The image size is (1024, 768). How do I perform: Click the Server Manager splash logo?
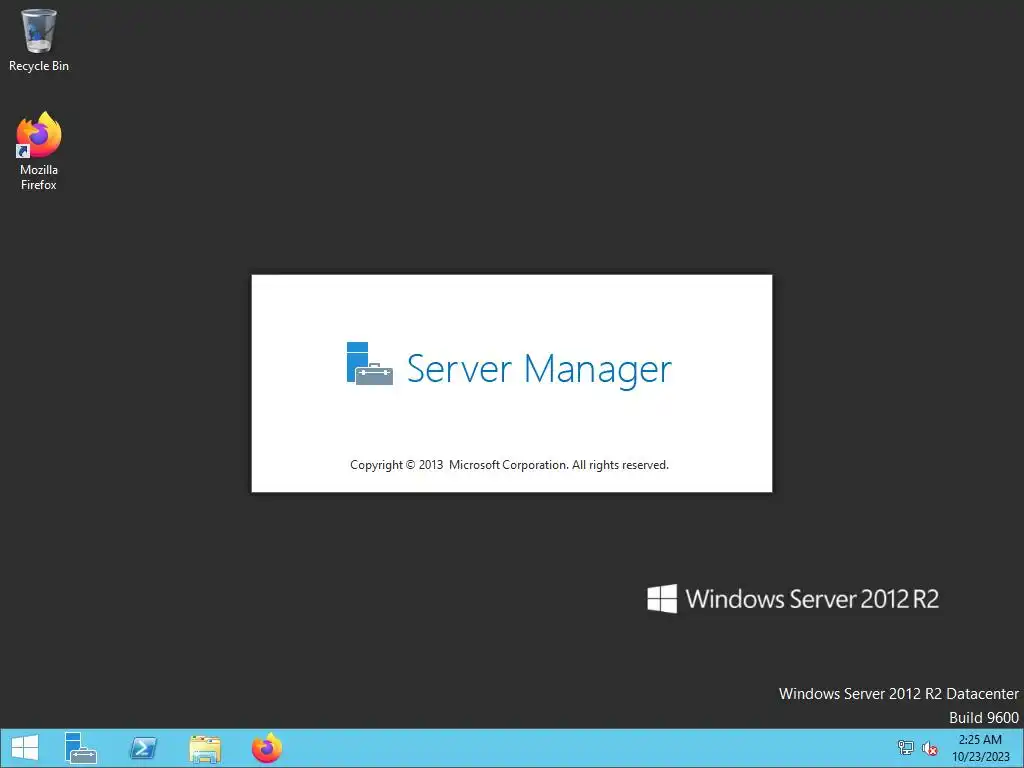369,364
